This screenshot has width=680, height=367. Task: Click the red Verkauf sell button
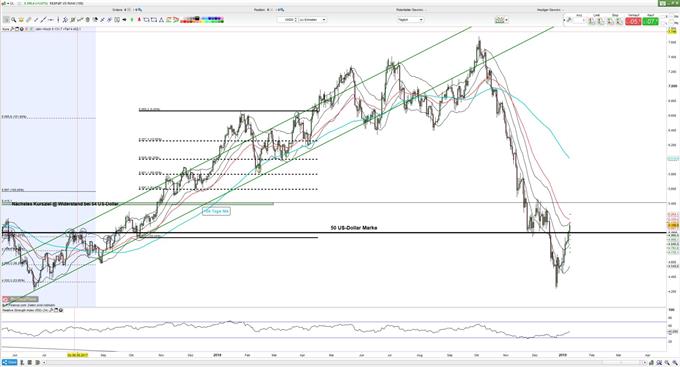coord(633,21)
